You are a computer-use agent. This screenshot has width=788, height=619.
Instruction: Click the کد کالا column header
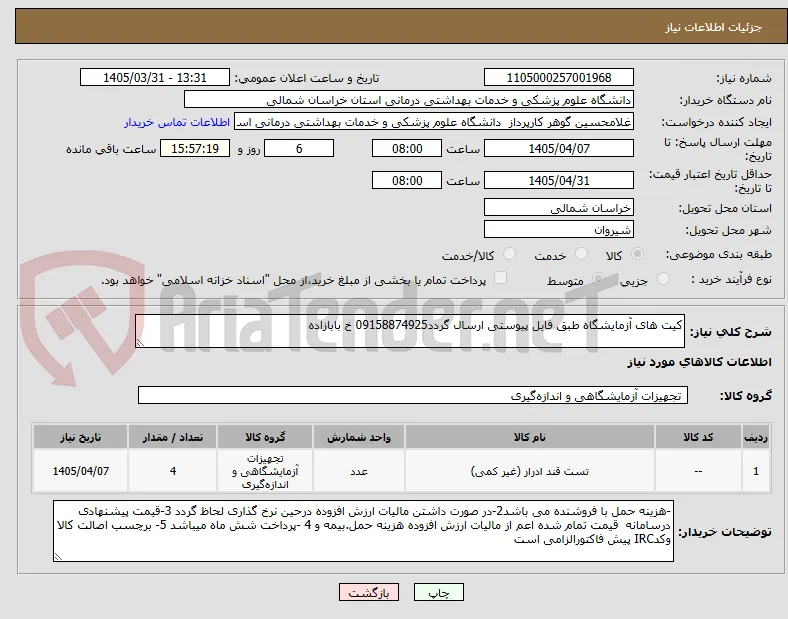pos(699,437)
